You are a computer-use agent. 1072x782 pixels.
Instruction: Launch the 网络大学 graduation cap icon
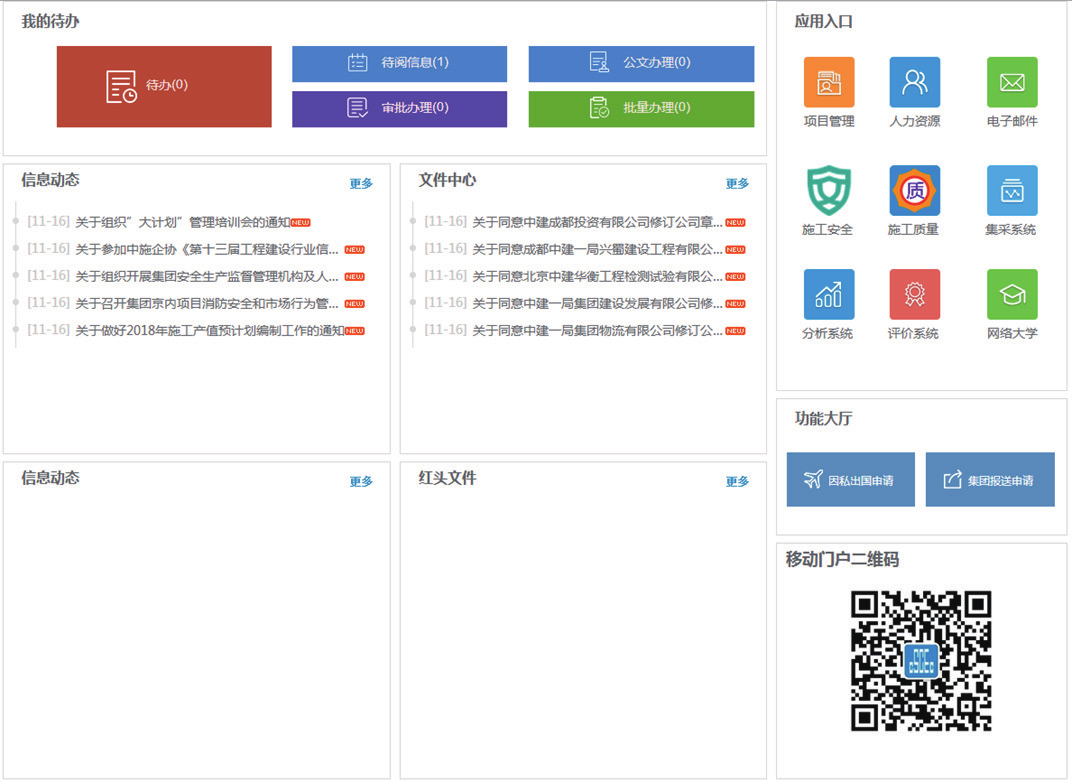1012,295
